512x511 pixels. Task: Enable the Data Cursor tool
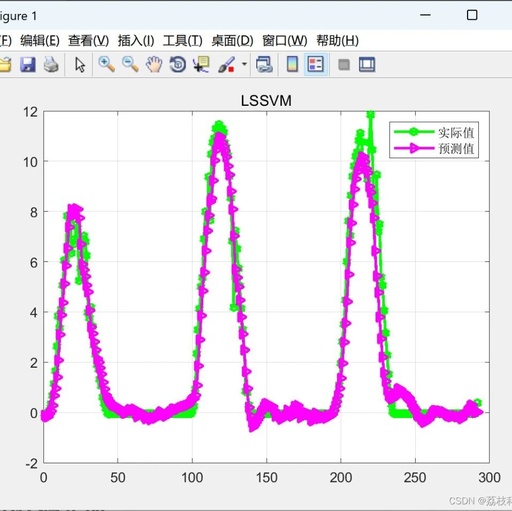click(201, 64)
